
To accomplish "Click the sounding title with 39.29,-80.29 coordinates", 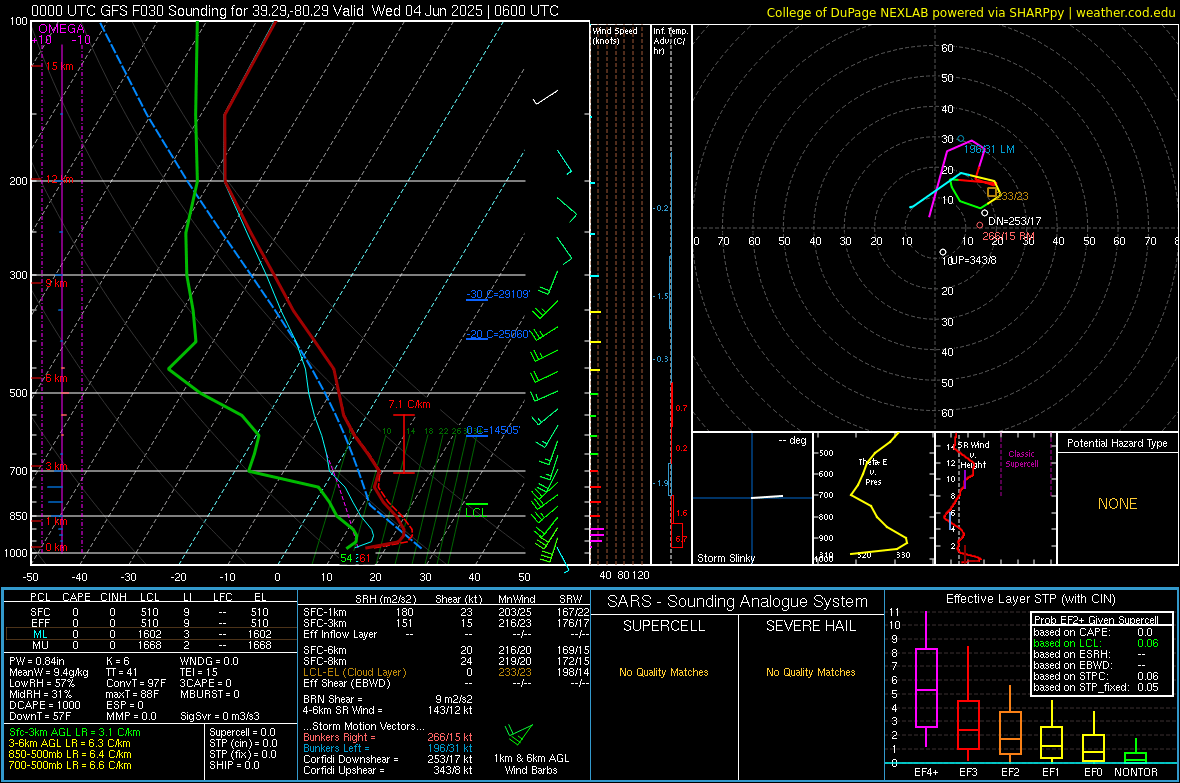I will (295, 11).
